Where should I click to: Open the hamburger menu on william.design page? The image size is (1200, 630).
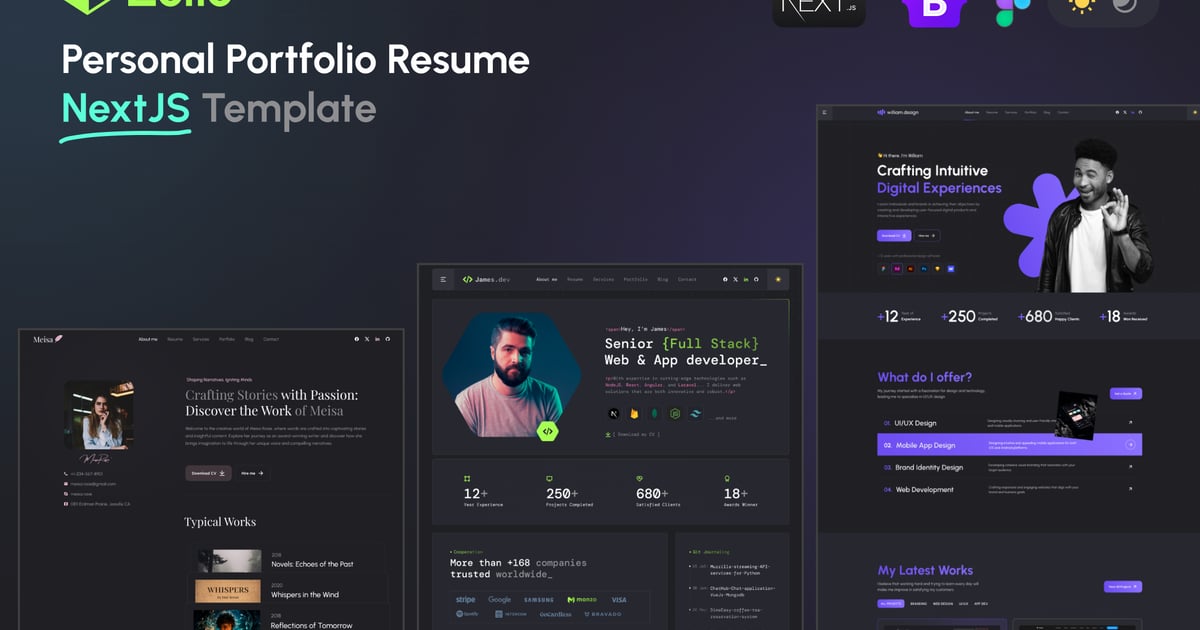point(826,113)
